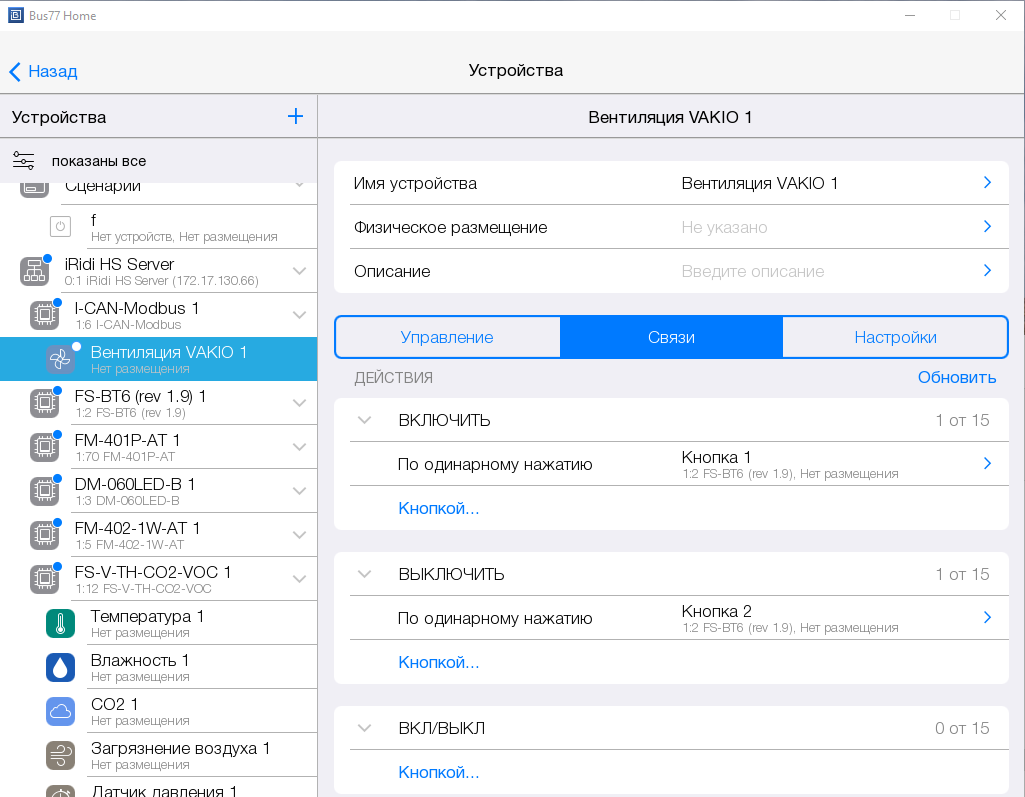Click the I-CAN-Modbus 1 chip icon
The width and height of the screenshot is (1025, 797).
[x=44, y=314]
